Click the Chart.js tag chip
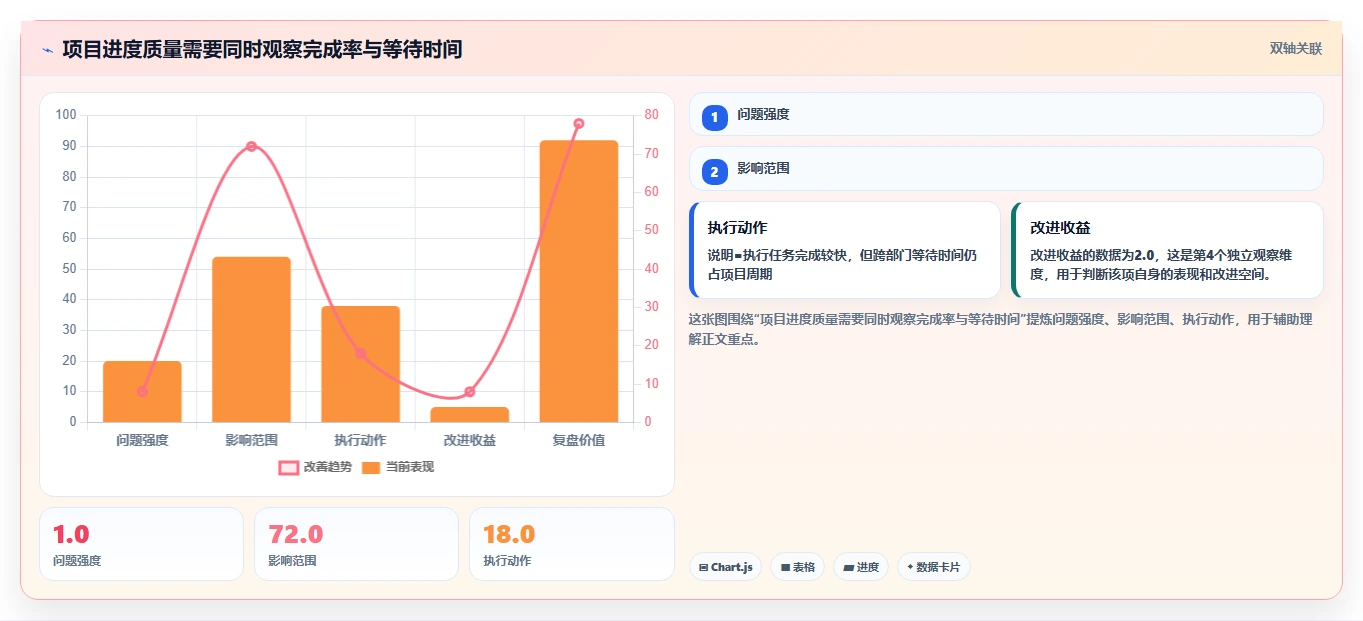This screenshot has height=621, width=1363. 726,567
